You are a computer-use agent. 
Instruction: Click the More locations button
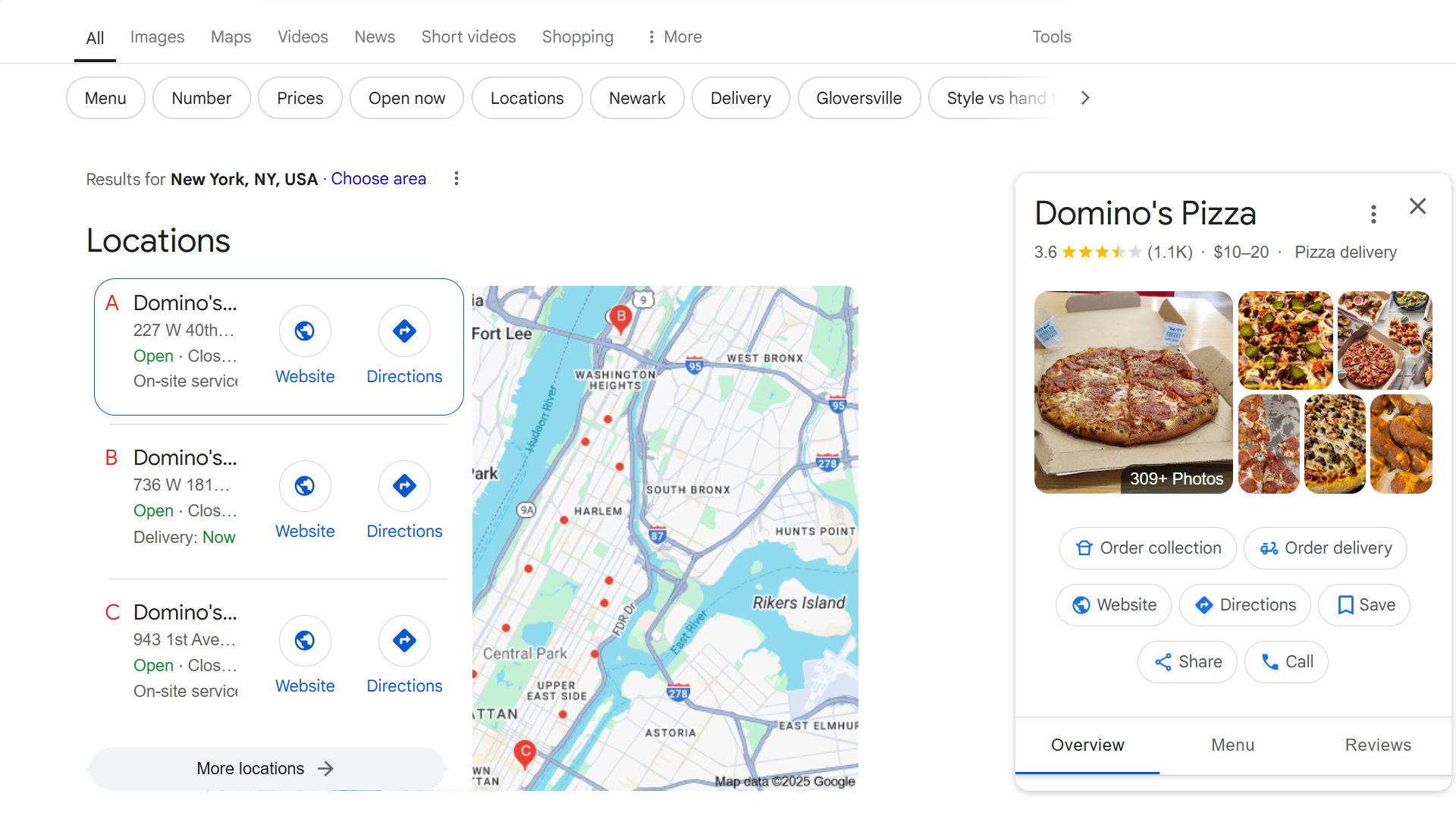point(267,769)
